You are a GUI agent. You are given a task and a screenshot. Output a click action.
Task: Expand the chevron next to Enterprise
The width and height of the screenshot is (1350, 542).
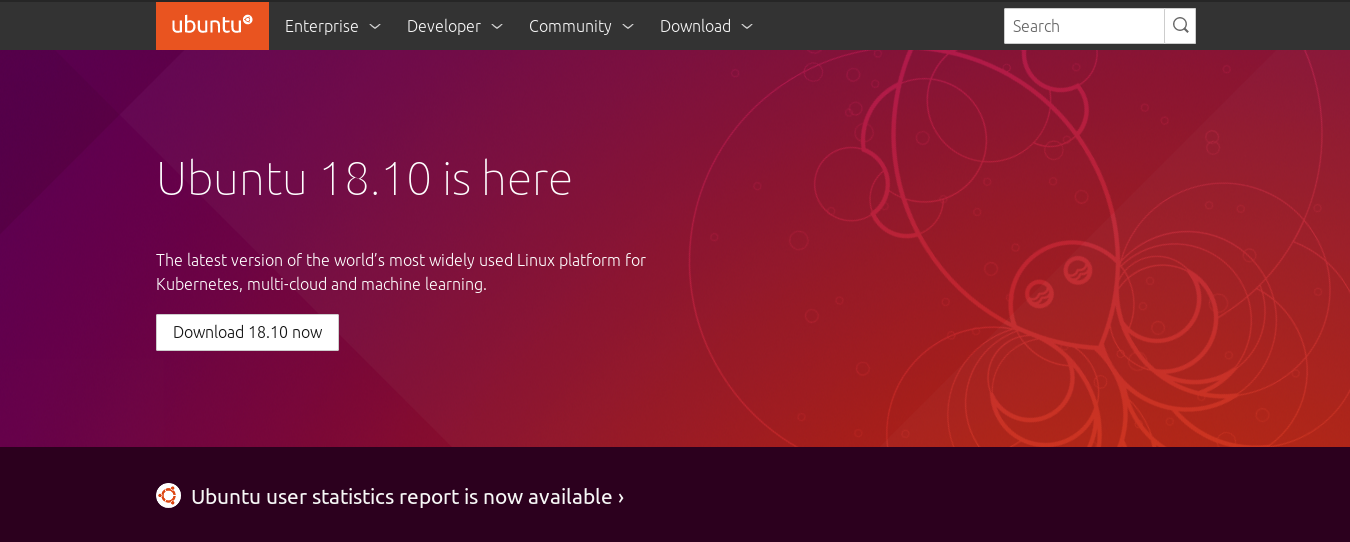click(x=375, y=27)
